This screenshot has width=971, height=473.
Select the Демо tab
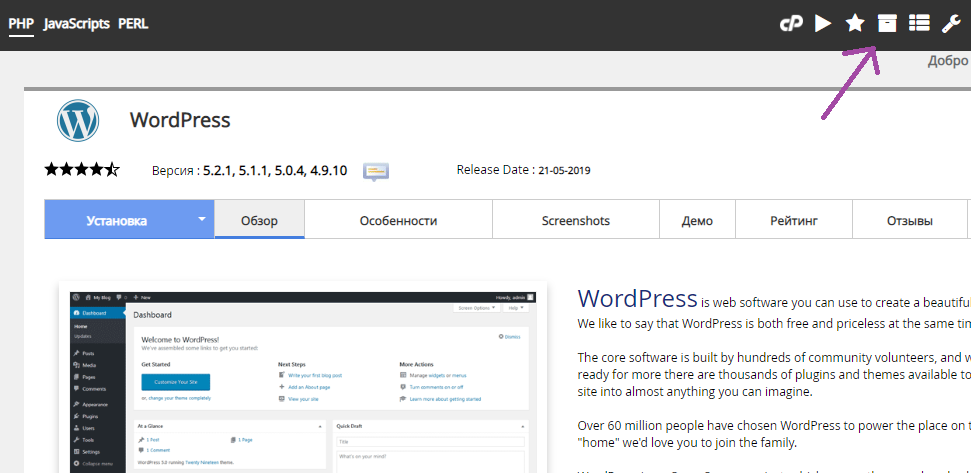697,220
